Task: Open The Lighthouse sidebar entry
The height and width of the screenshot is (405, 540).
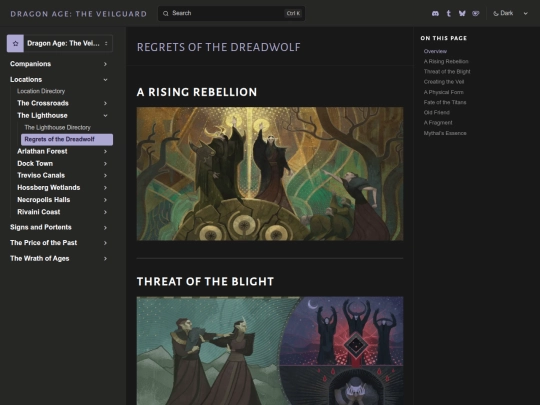Action: (42, 115)
